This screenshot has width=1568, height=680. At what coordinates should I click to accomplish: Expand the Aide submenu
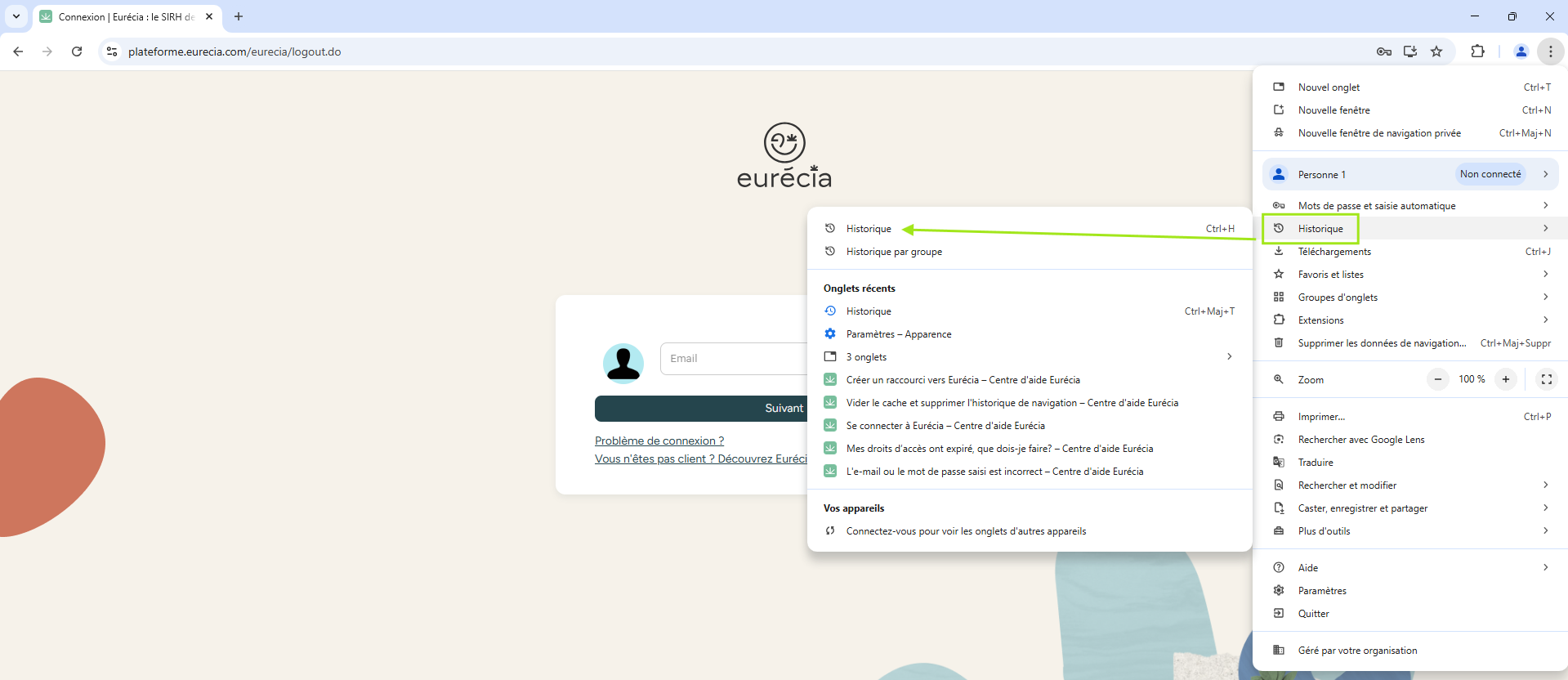(1410, 568)
